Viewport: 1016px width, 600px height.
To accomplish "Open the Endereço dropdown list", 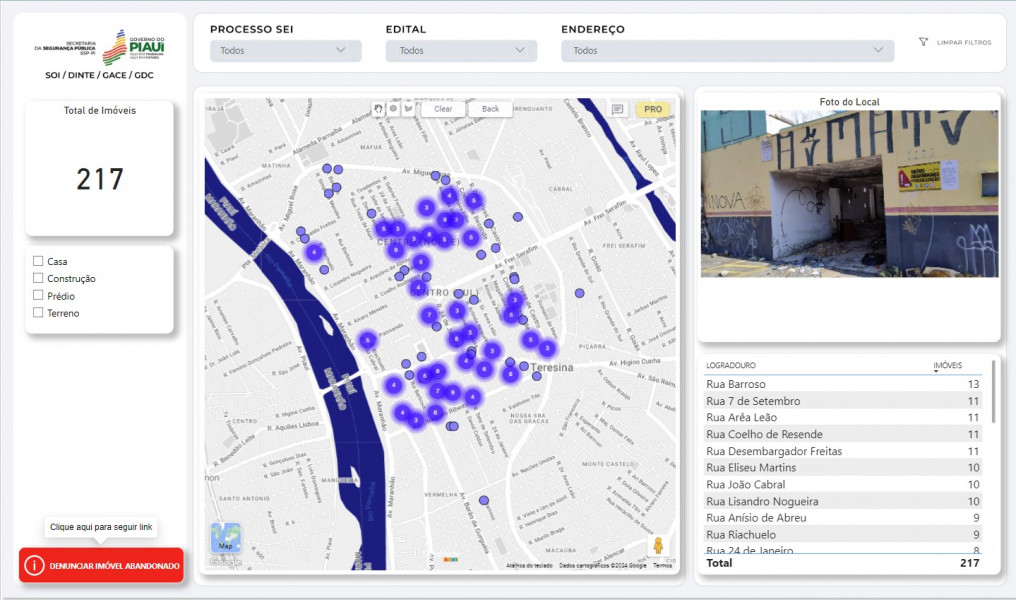I will [x=727, y=50].
